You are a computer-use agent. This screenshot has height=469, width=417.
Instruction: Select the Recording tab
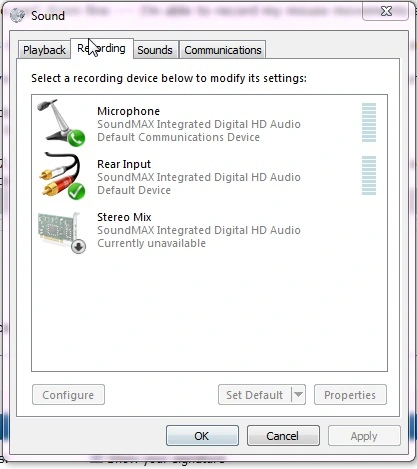pos(102,49)
